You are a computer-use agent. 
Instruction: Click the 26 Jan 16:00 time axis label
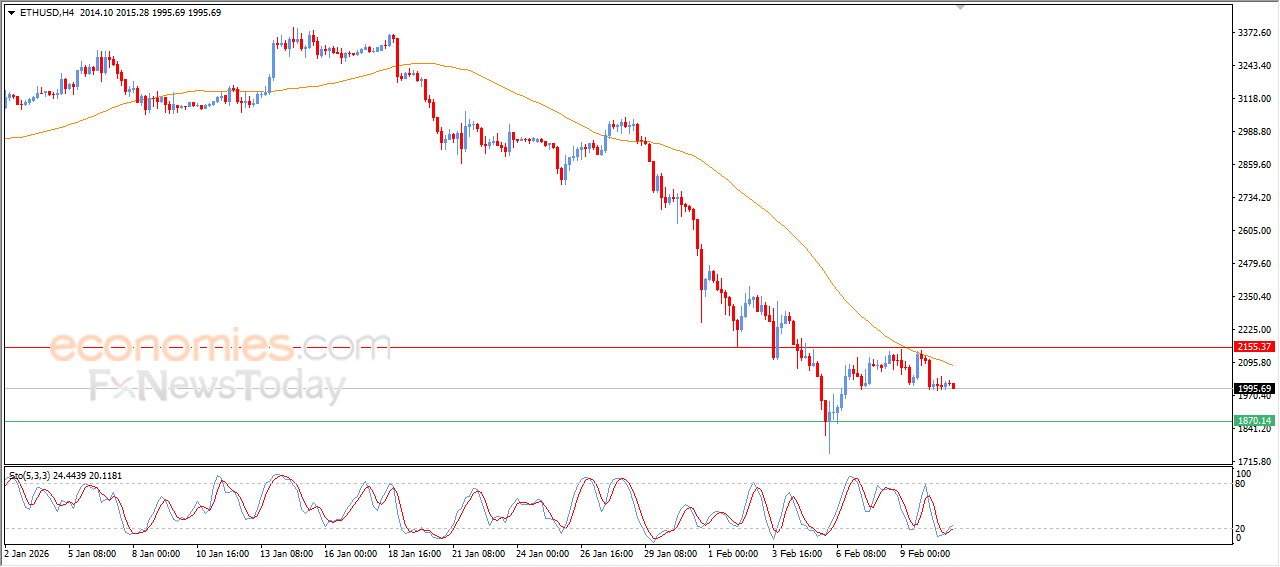tap(606, 552)
